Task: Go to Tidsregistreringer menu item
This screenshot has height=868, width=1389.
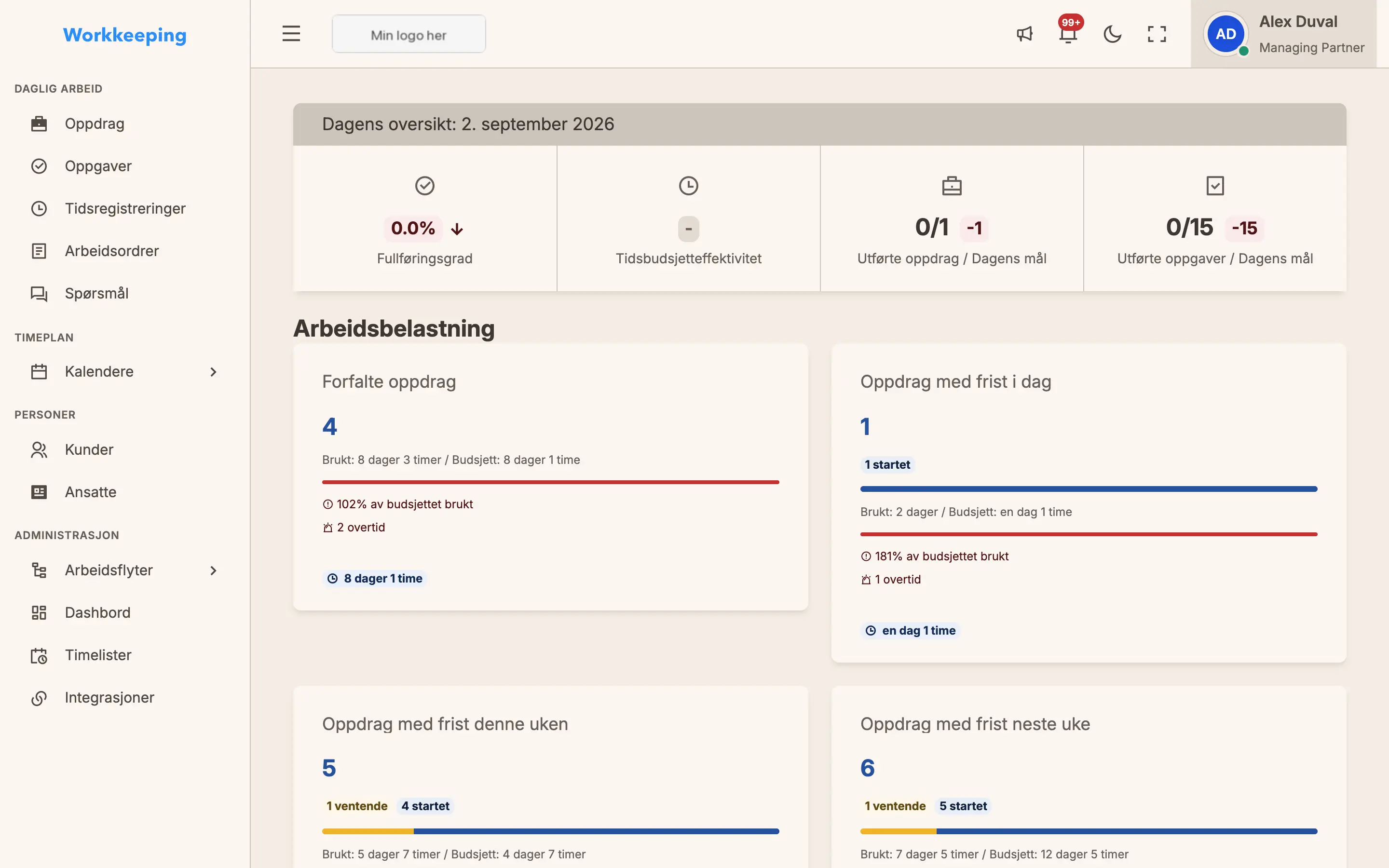Action: tap(124, 208)
